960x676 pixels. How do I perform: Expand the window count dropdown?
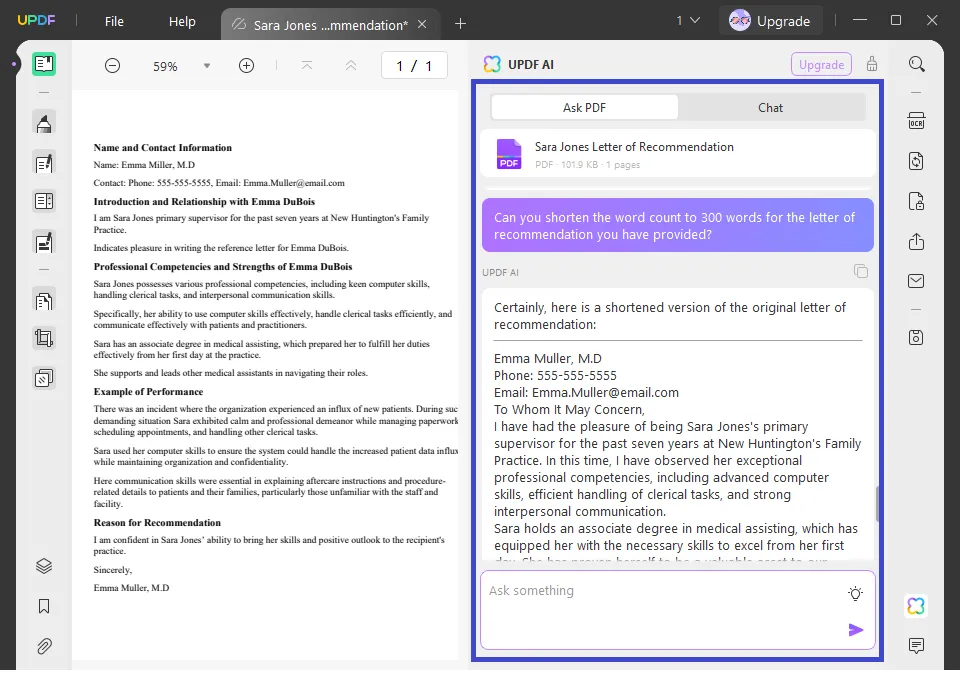pos(688,21)
